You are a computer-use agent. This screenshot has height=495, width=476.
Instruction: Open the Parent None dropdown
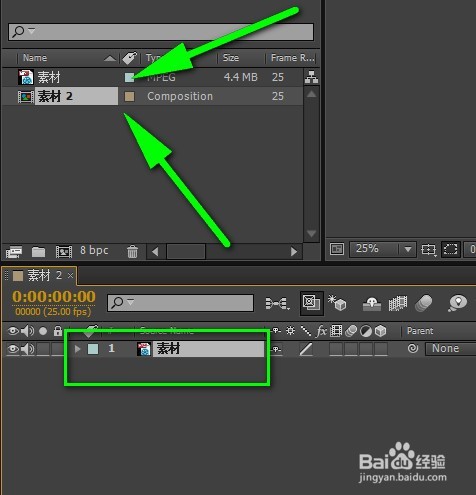tap(451, 349)
